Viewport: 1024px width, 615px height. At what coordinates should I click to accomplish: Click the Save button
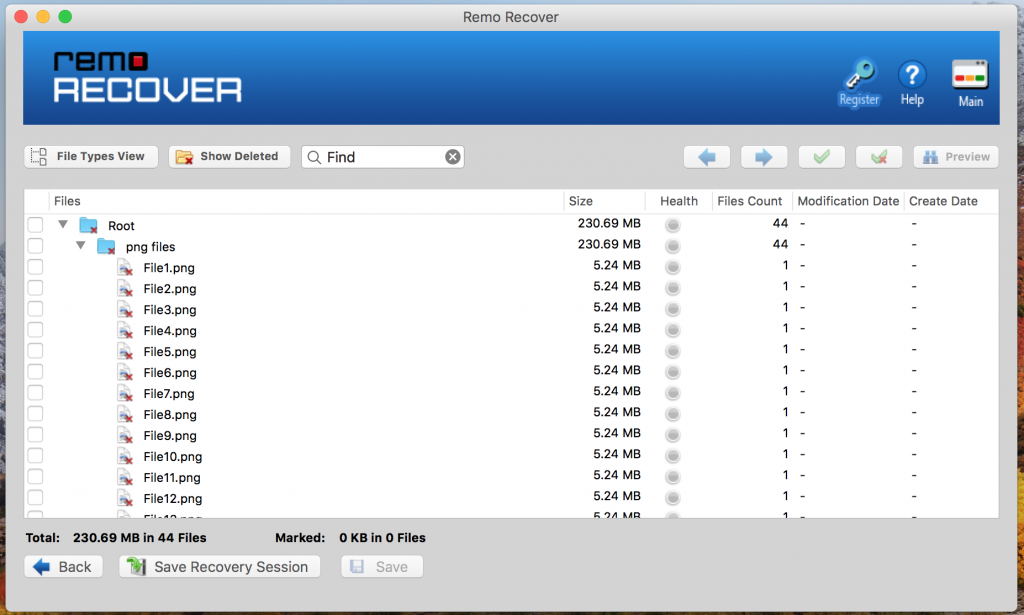[382, 567]
